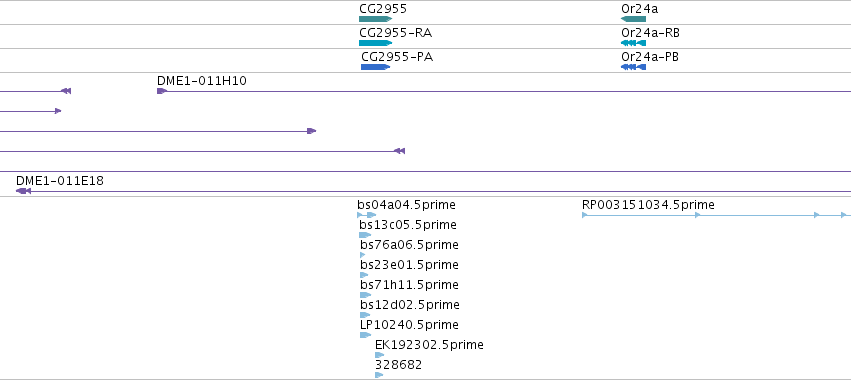Select the 328682 feature glyph
The width and height of the screenshot is (851, 380).
click(x=379, y=375)
